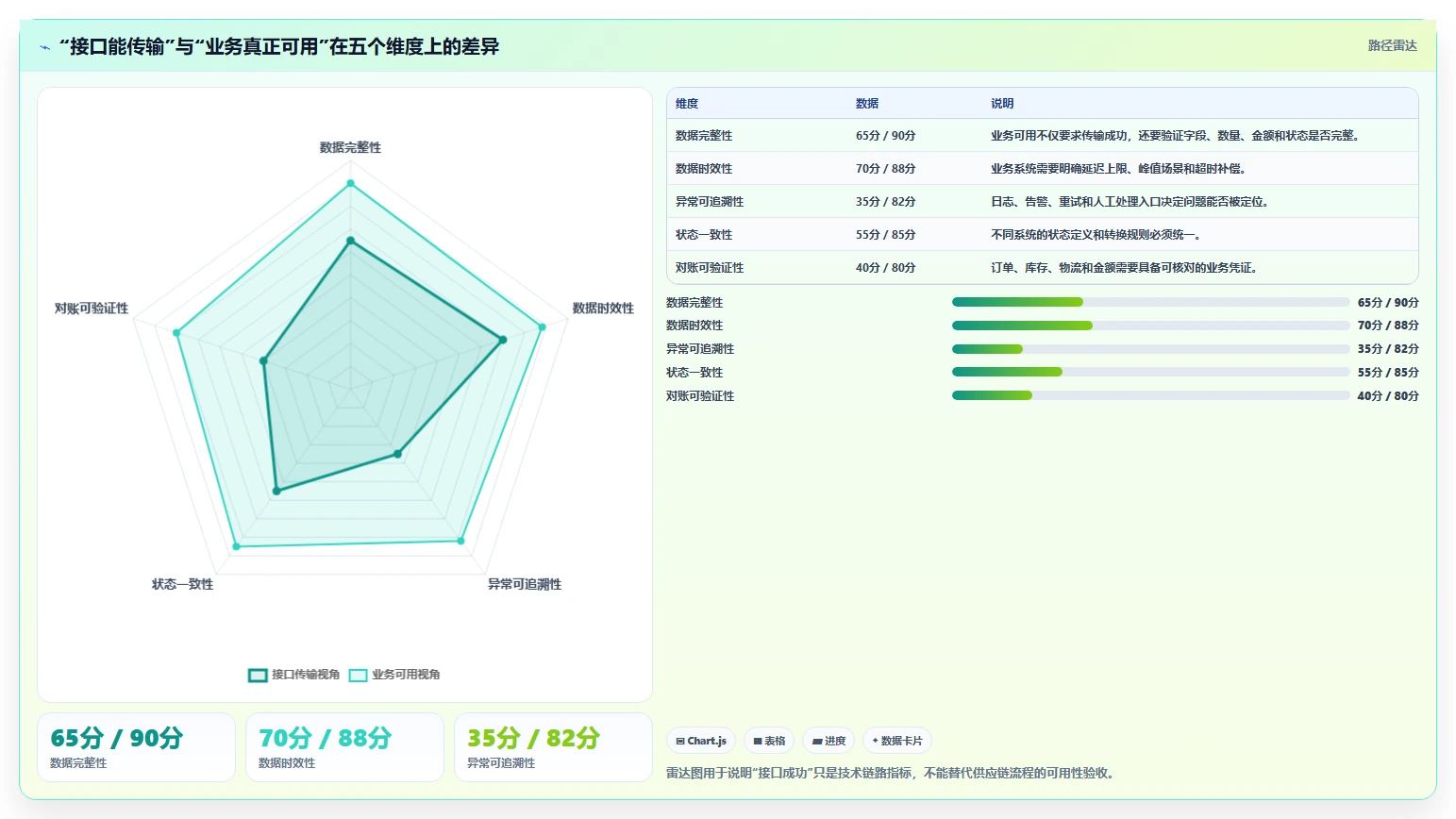Click the 进度 chip

click(828, 741)
